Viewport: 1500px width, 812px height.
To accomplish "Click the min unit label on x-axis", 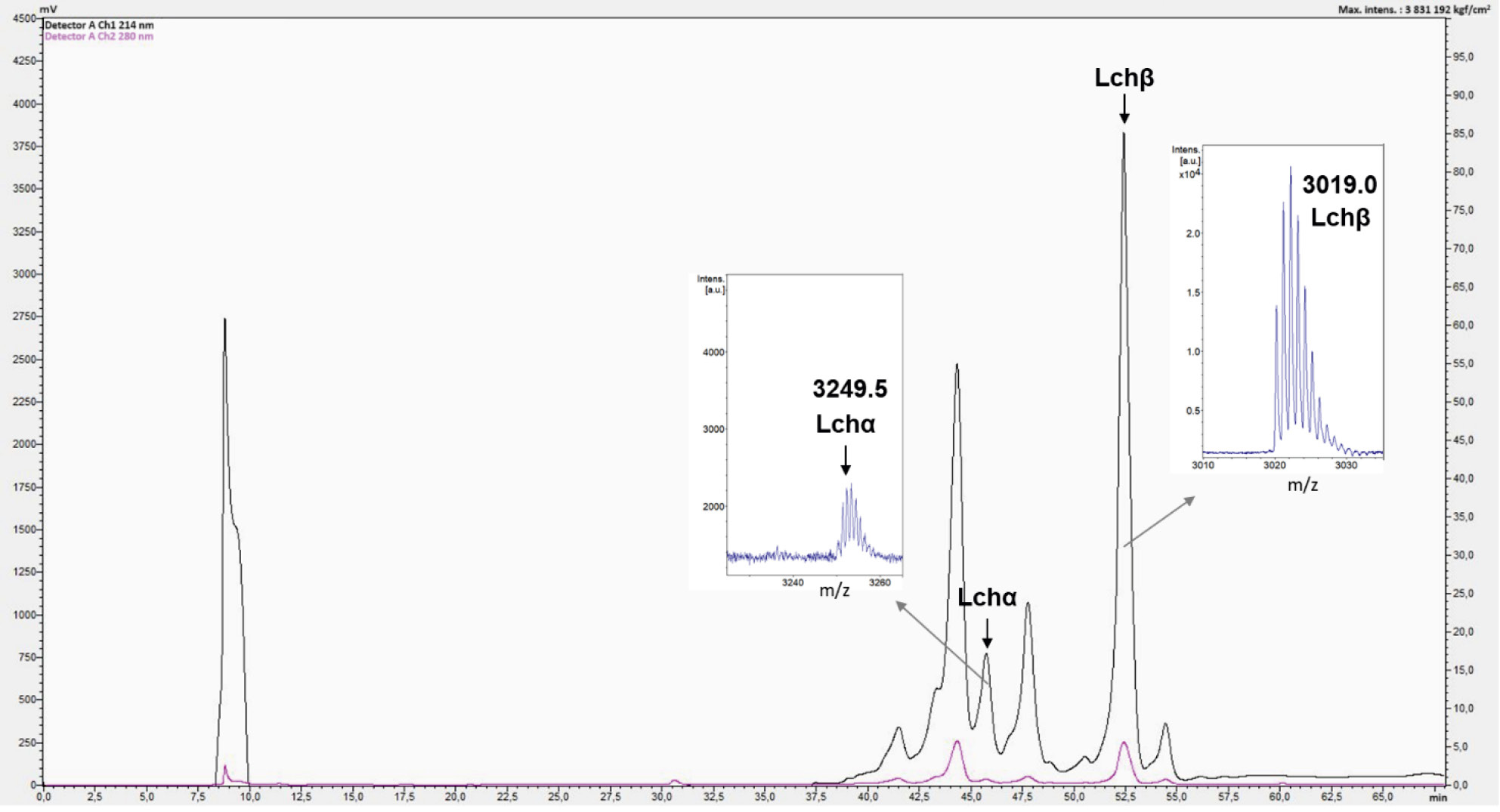I will click(1437, 798).
